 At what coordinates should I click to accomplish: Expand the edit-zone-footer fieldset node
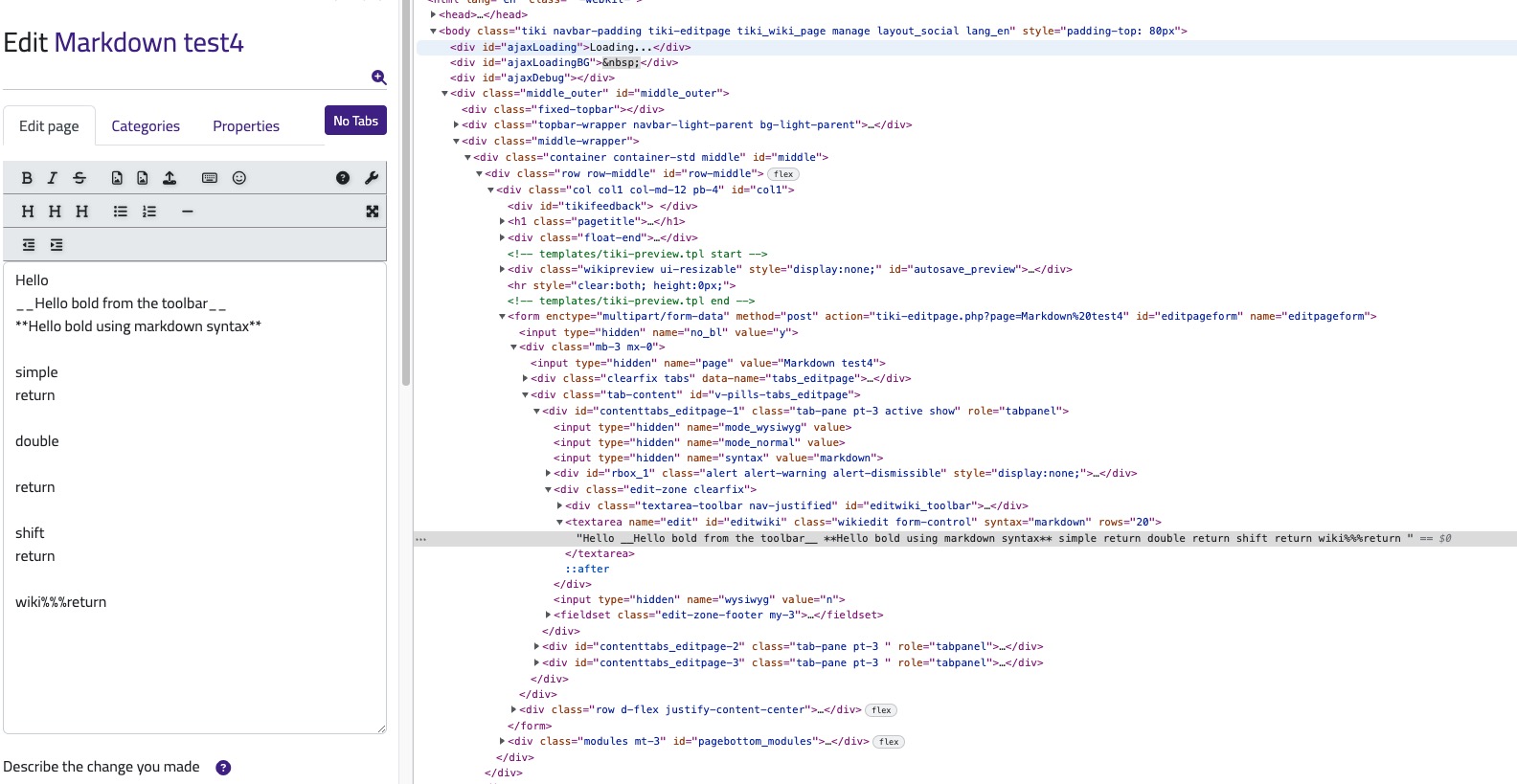[x=548, y=615]
